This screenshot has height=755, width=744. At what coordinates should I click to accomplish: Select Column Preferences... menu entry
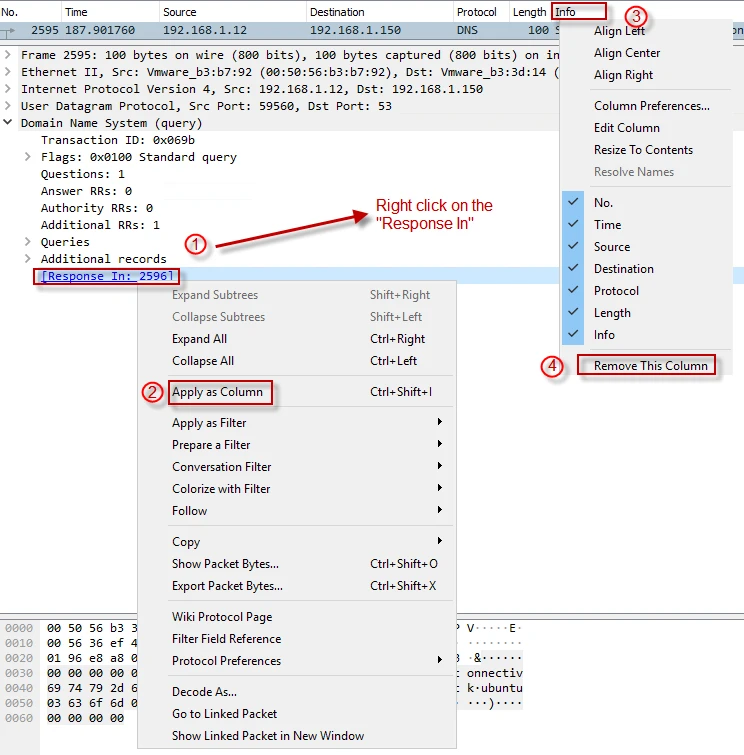tap(651, 106)
